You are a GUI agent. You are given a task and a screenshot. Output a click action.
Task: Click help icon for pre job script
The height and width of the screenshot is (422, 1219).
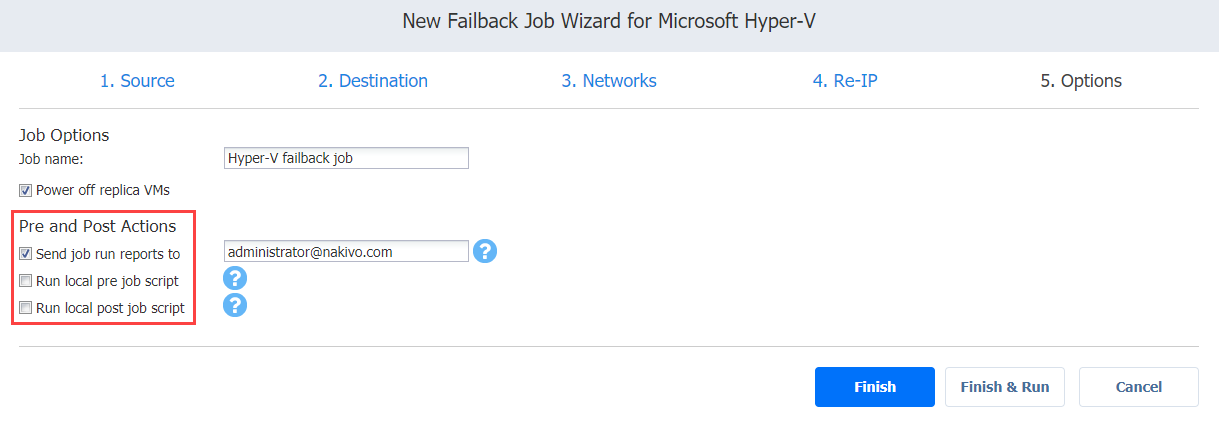[235, 279]
